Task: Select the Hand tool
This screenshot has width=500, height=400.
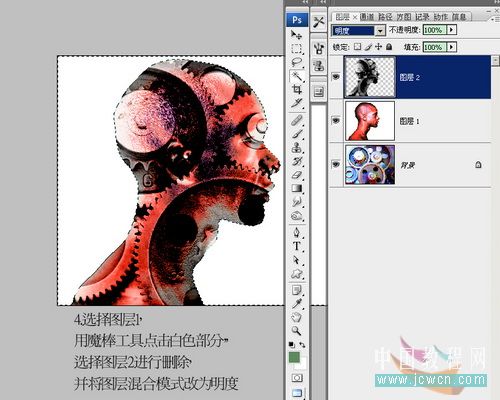Action: coord(296,317)
